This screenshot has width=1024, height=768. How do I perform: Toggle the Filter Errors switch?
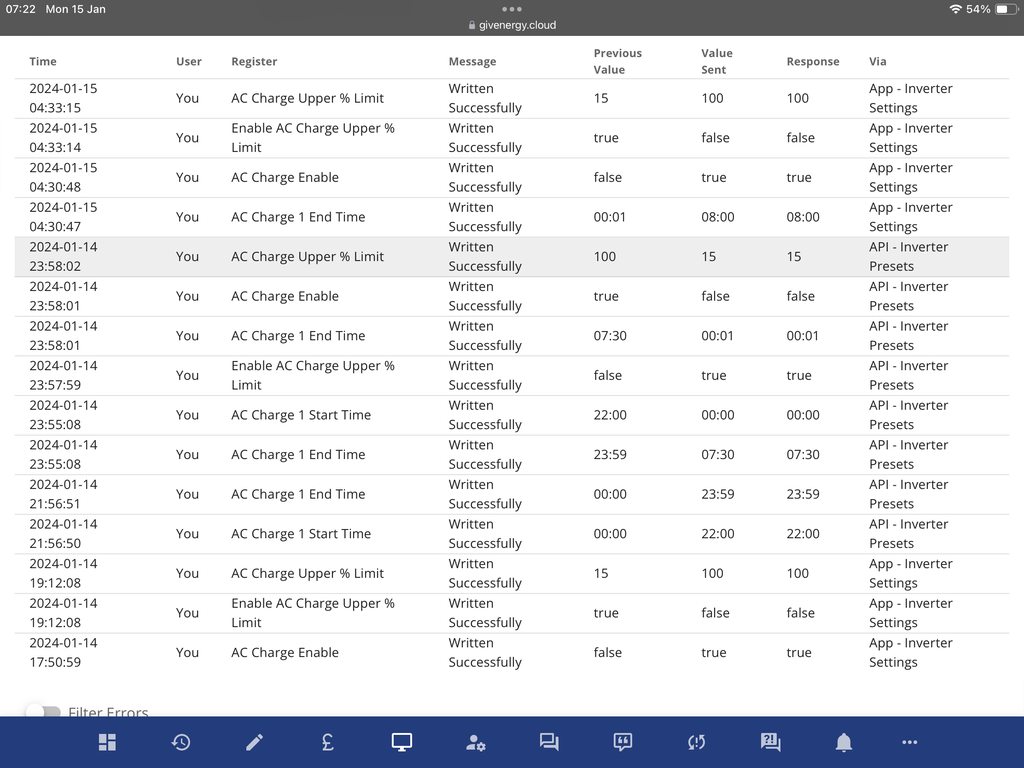pyautogui.click(x=43, y=712)
